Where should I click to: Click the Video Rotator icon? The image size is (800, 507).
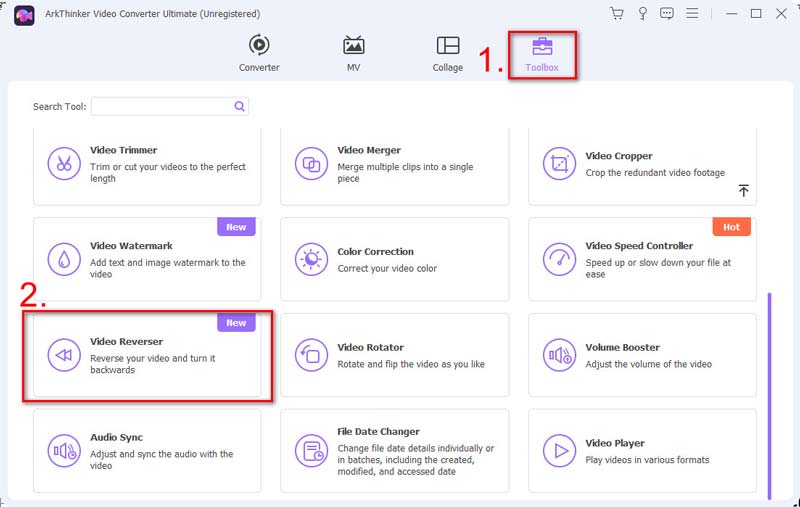(x=311, y=355)
